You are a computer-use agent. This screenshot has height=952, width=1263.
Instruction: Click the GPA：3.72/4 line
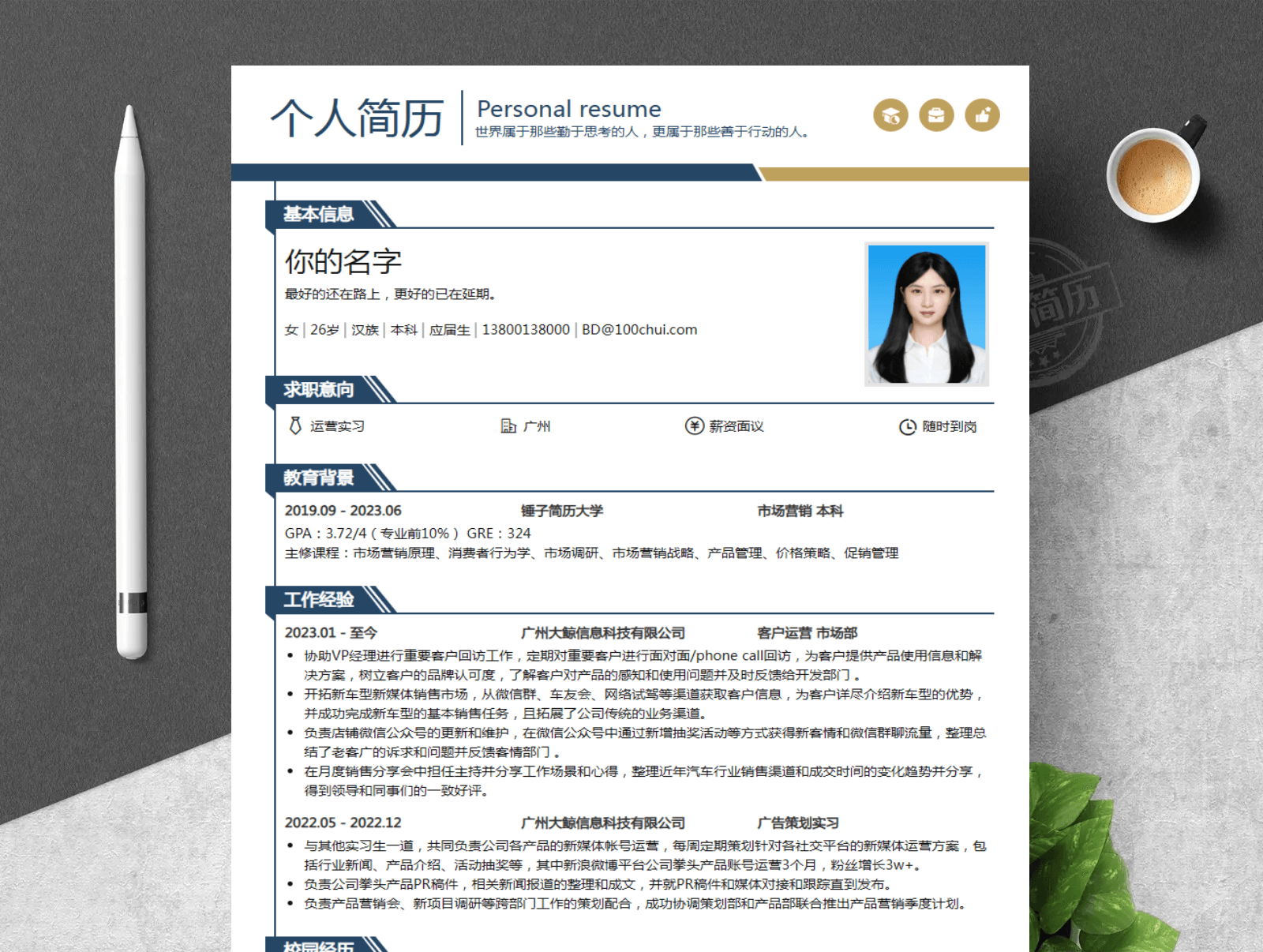click(408, 534)
